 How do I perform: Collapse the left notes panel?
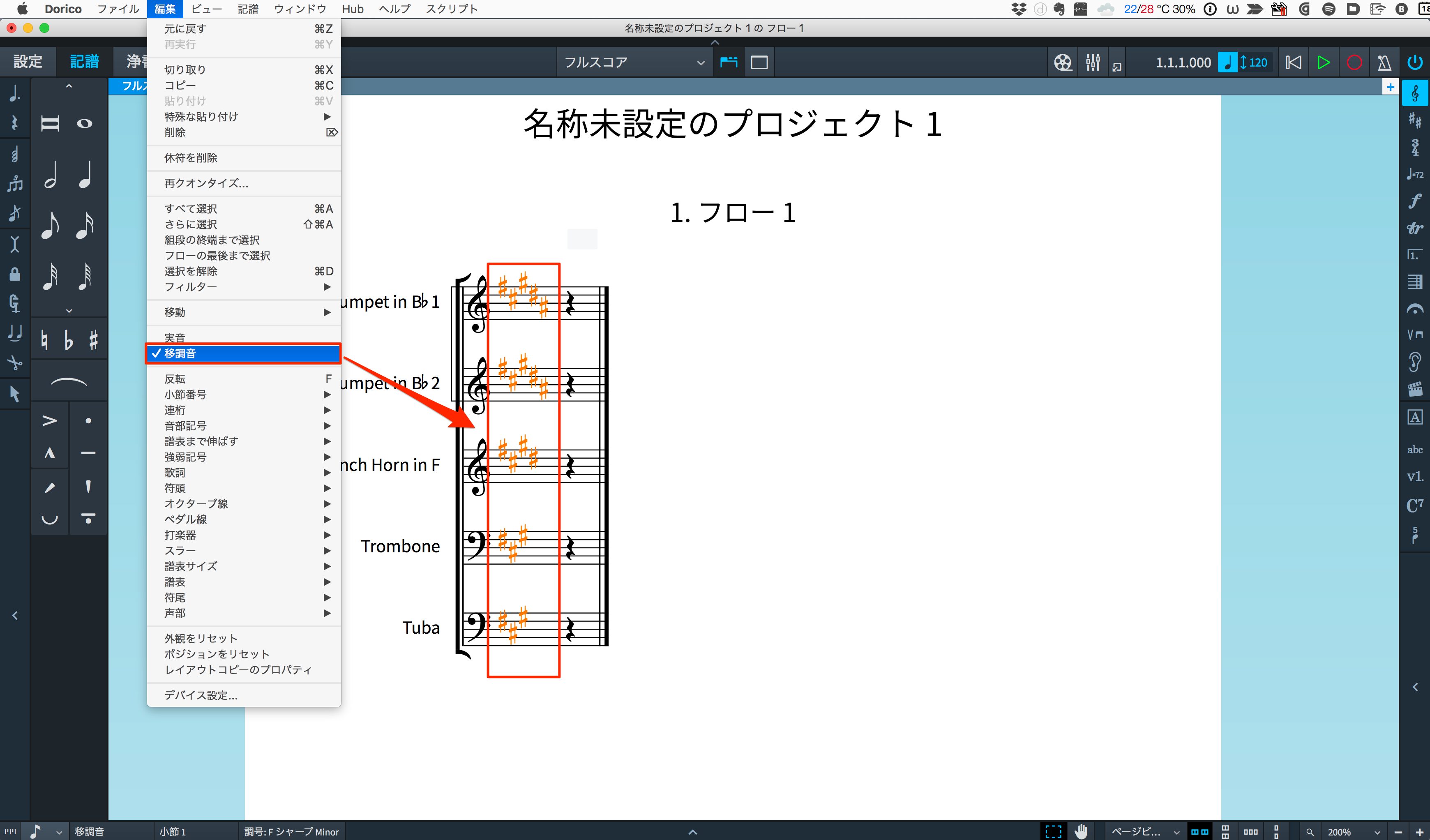tap(15, 615)
